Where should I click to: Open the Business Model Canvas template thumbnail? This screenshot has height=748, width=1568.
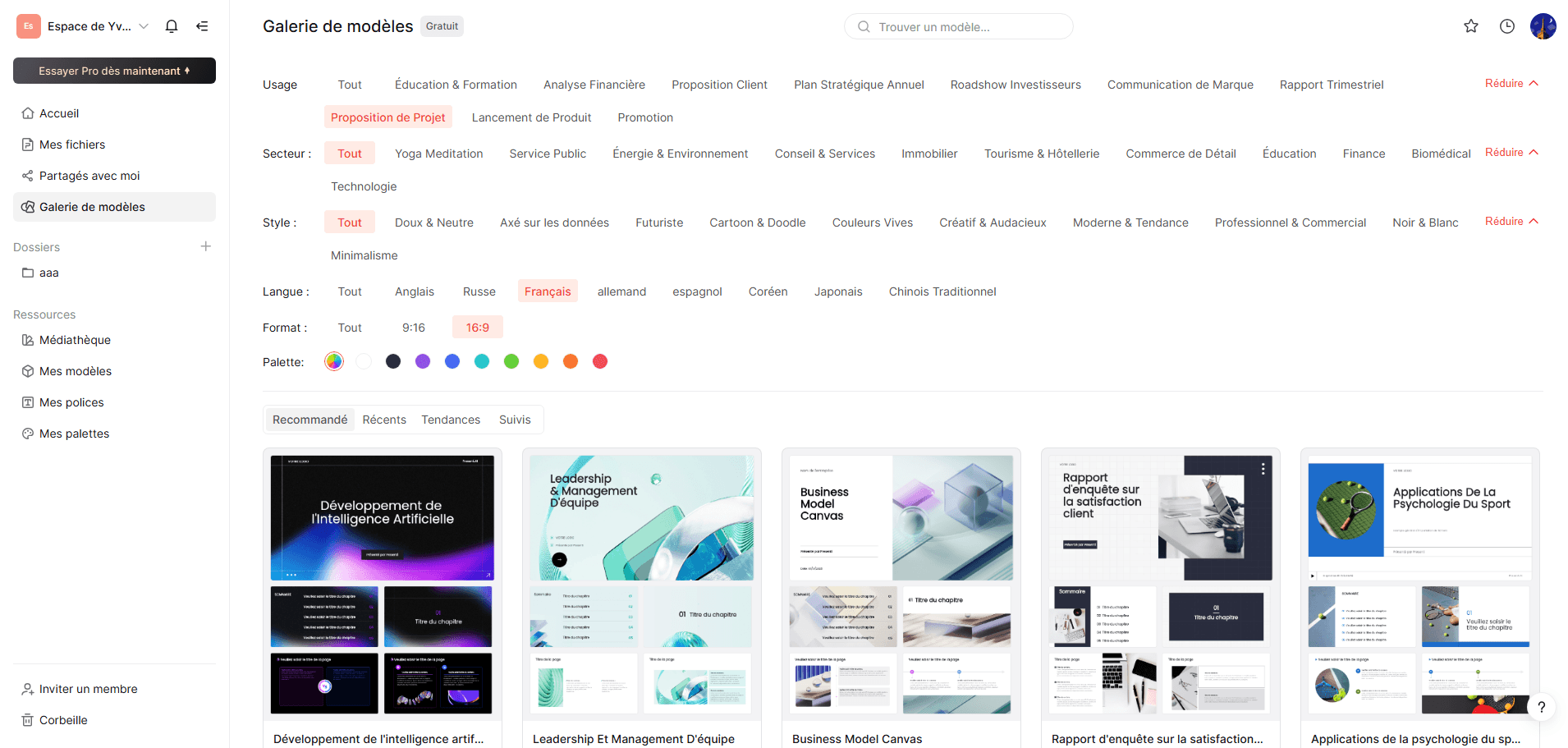pyautogui.click(x=901, y=585)
